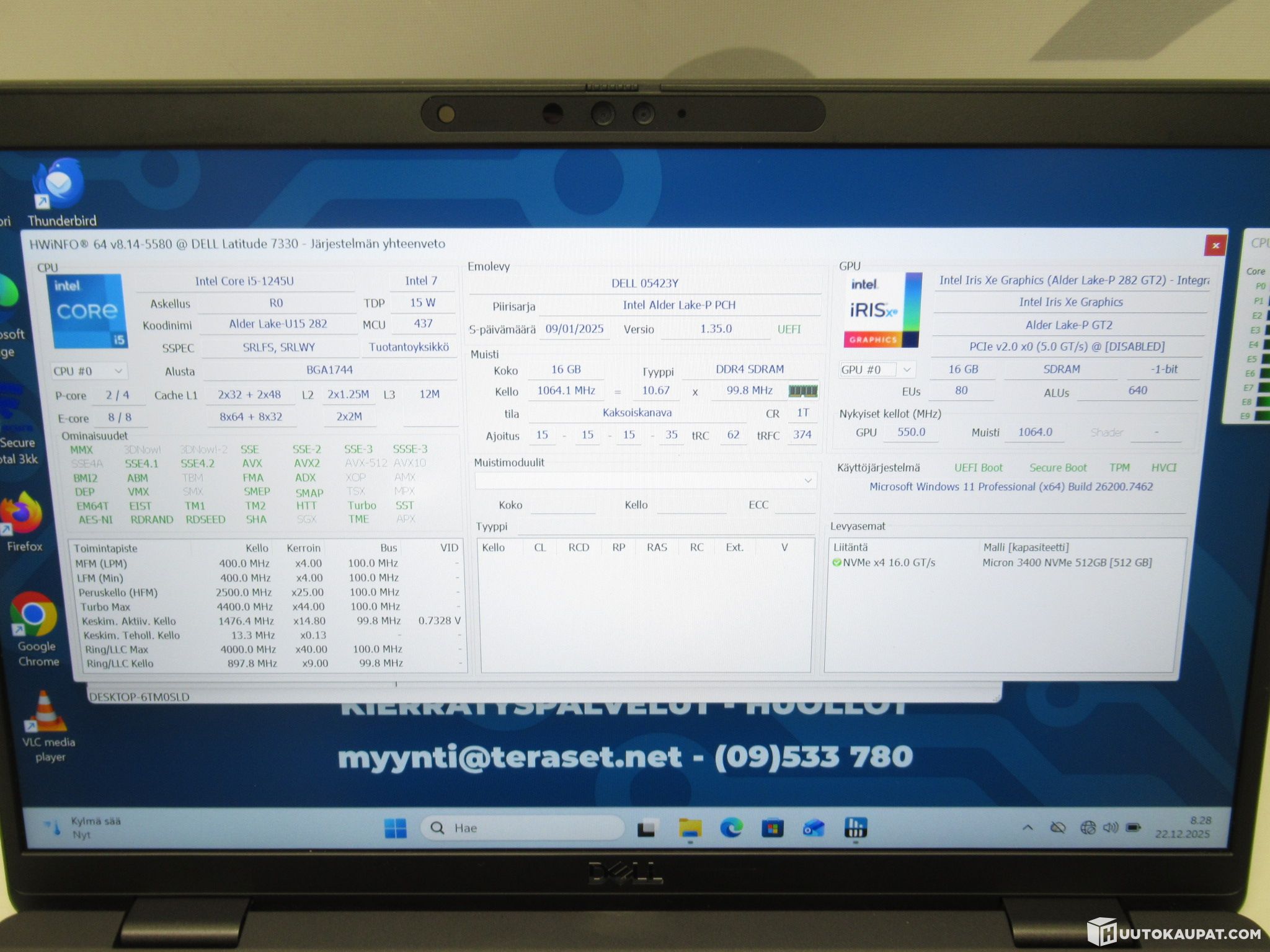Open the Thunderbird desktop shortcut
Screen dimensions: 1270x952
[x=61, y=192]
